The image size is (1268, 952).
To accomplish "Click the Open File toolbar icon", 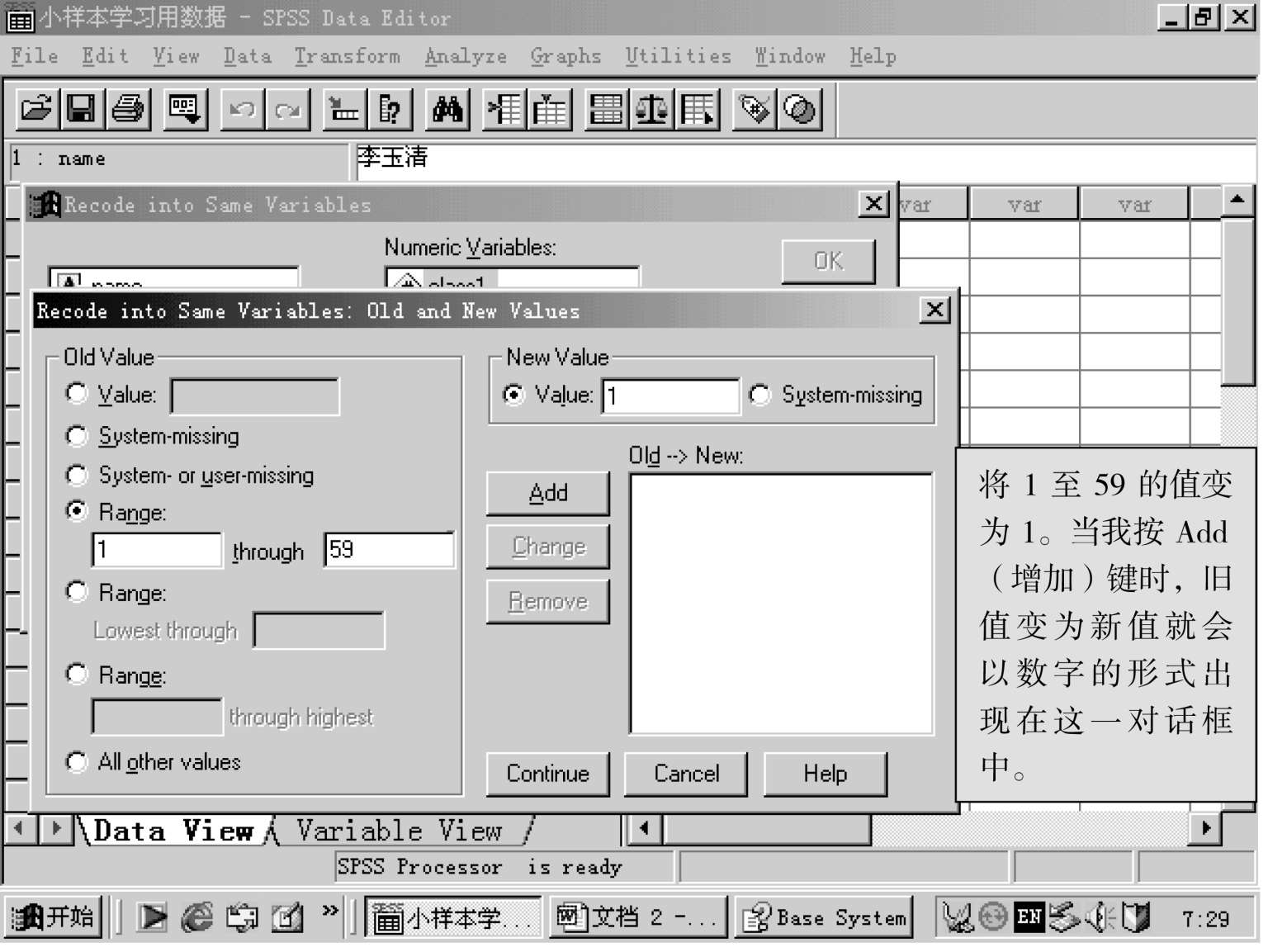I will tap(36, 110).
